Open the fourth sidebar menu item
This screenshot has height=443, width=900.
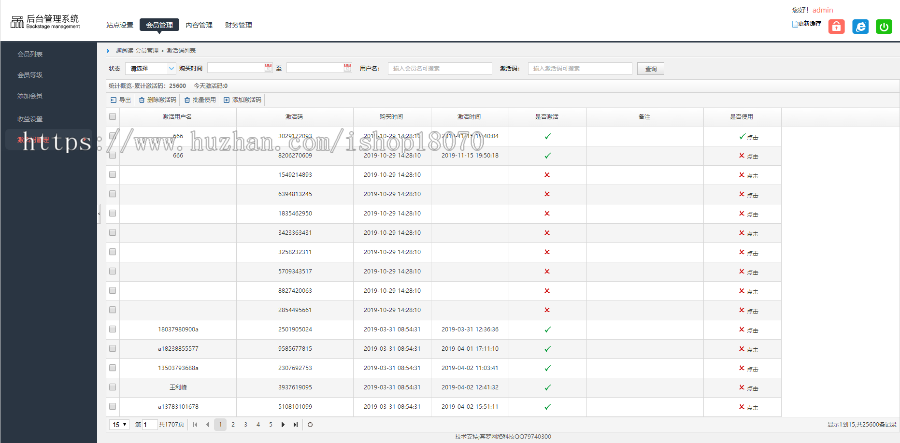point(30,119)
